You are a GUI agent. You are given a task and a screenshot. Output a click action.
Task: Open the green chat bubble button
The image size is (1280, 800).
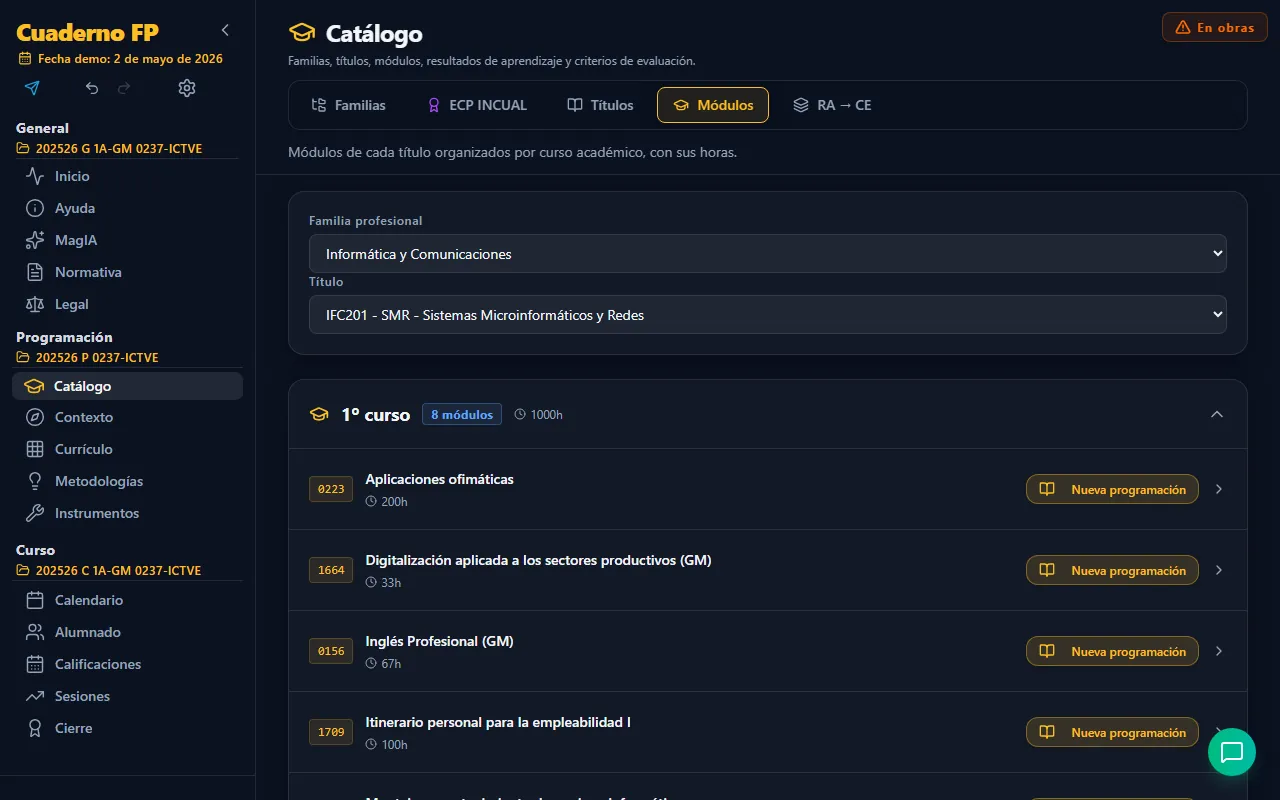1232,752
